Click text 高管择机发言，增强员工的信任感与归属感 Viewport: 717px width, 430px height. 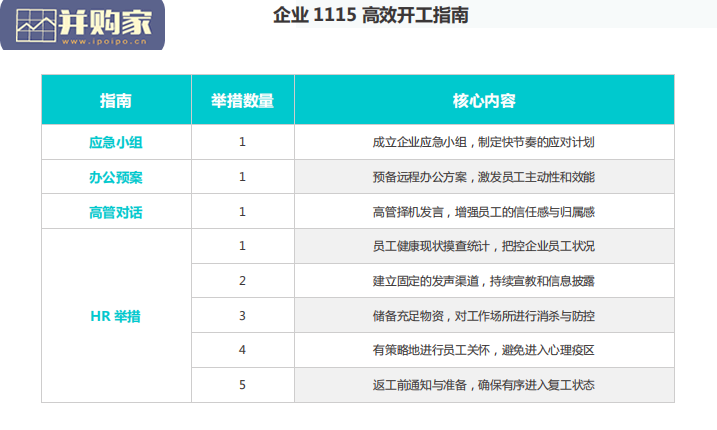point(484,212)
